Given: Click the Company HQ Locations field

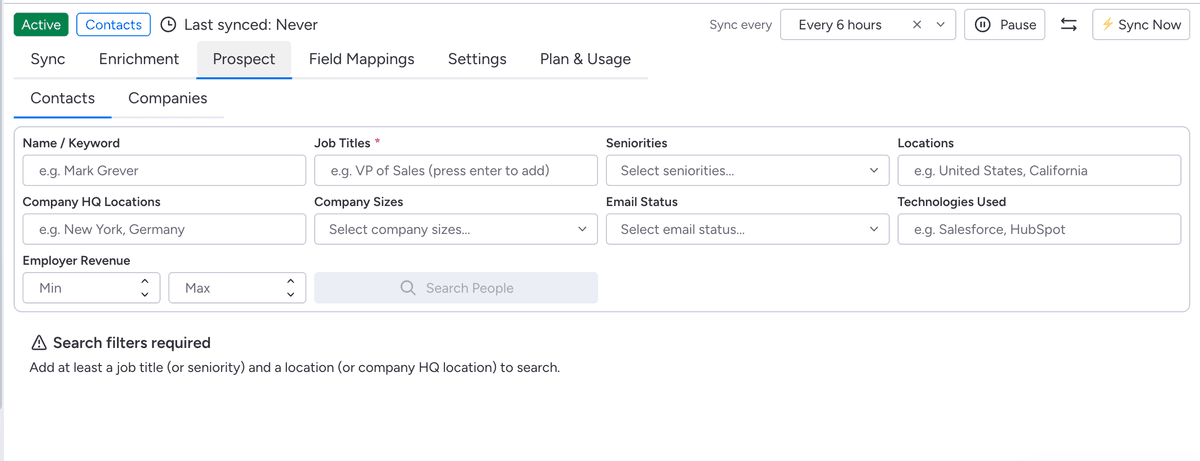Looking at the screenshot, I should point(164,230).
